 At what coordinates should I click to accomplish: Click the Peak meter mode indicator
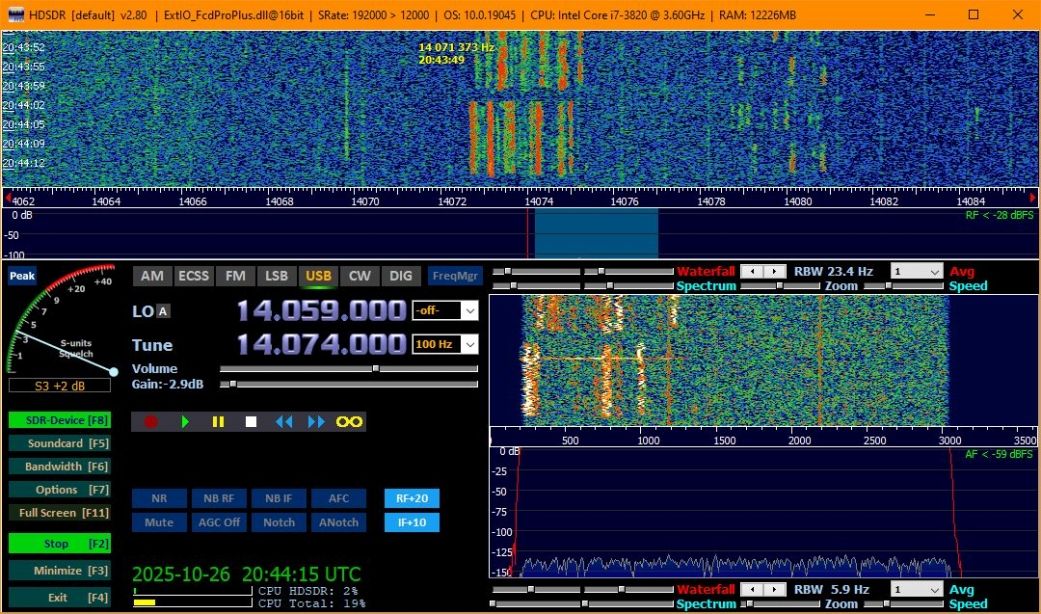click(x=22, y=276)
